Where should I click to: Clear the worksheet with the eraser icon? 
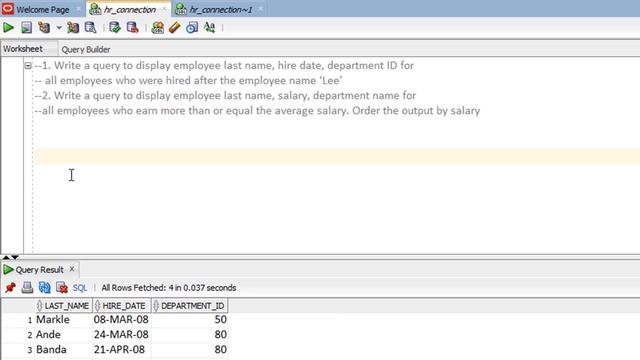[175, 28]
